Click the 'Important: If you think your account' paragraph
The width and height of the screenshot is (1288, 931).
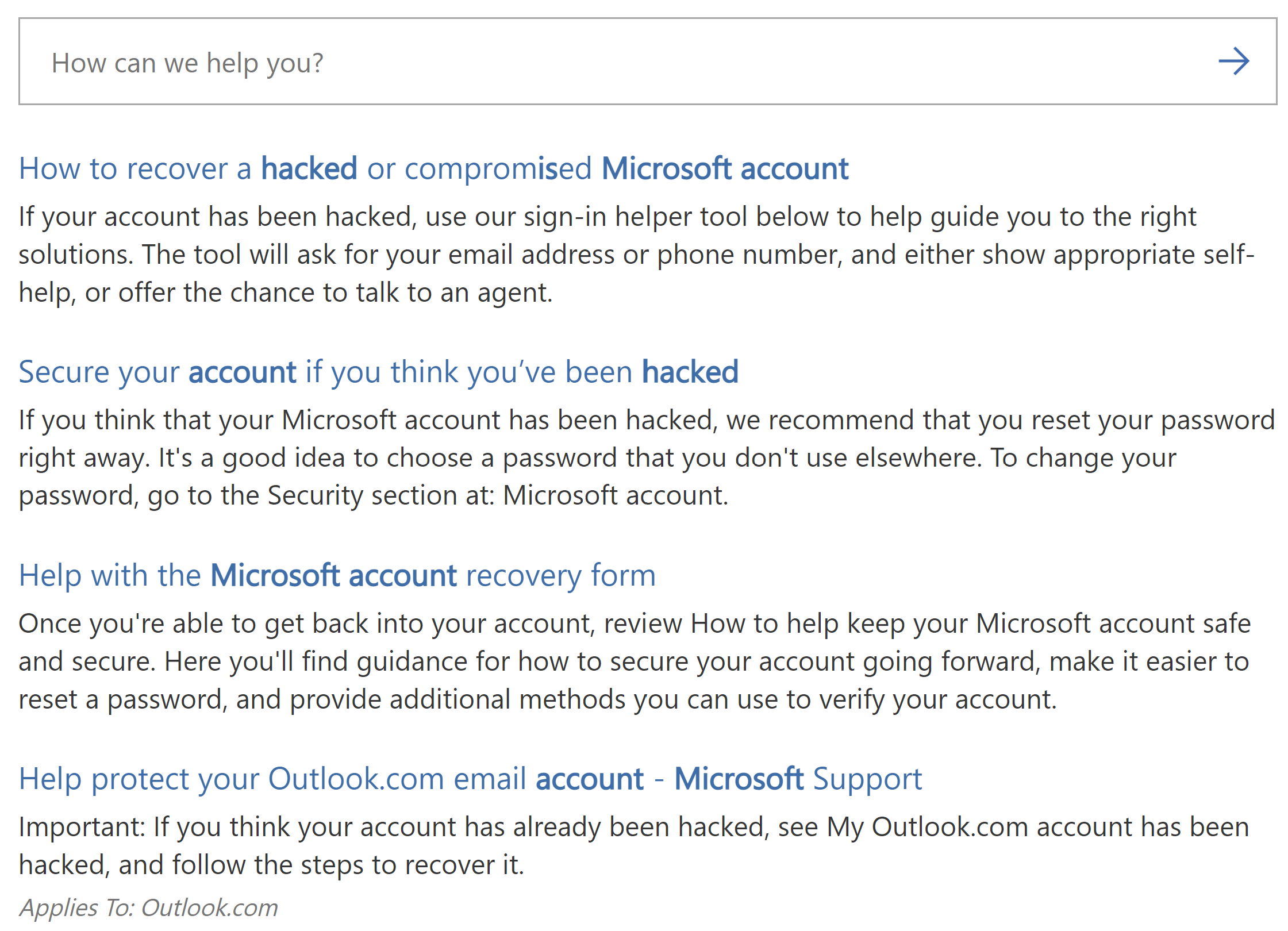634,846
